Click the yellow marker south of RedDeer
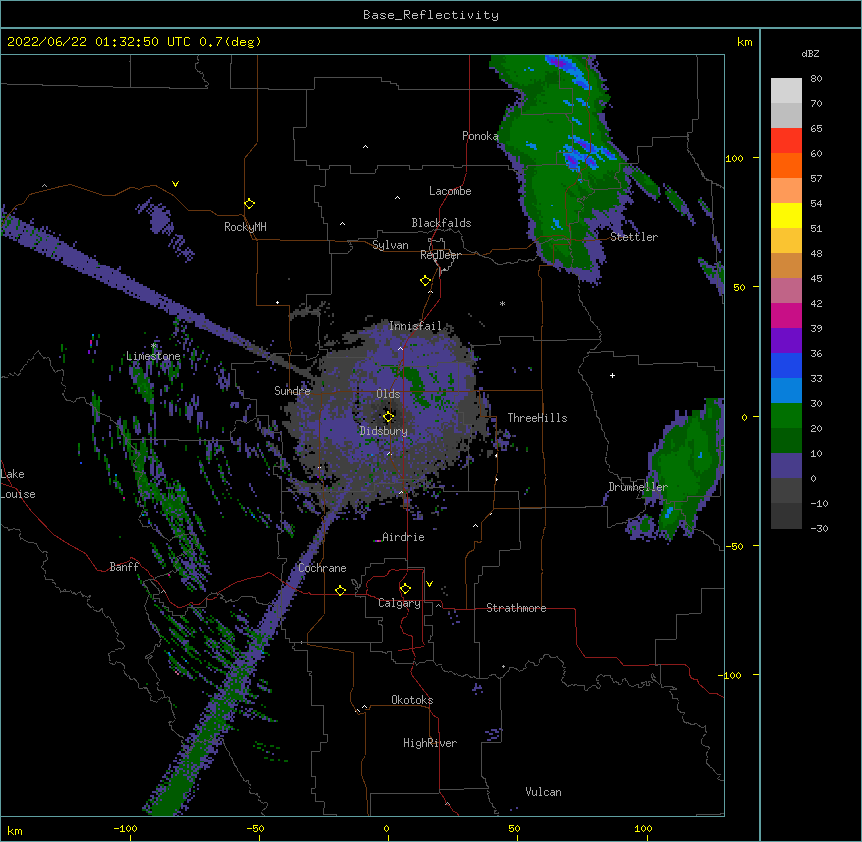The width and height of the screenshot is (862, 842). coord(426,281)
